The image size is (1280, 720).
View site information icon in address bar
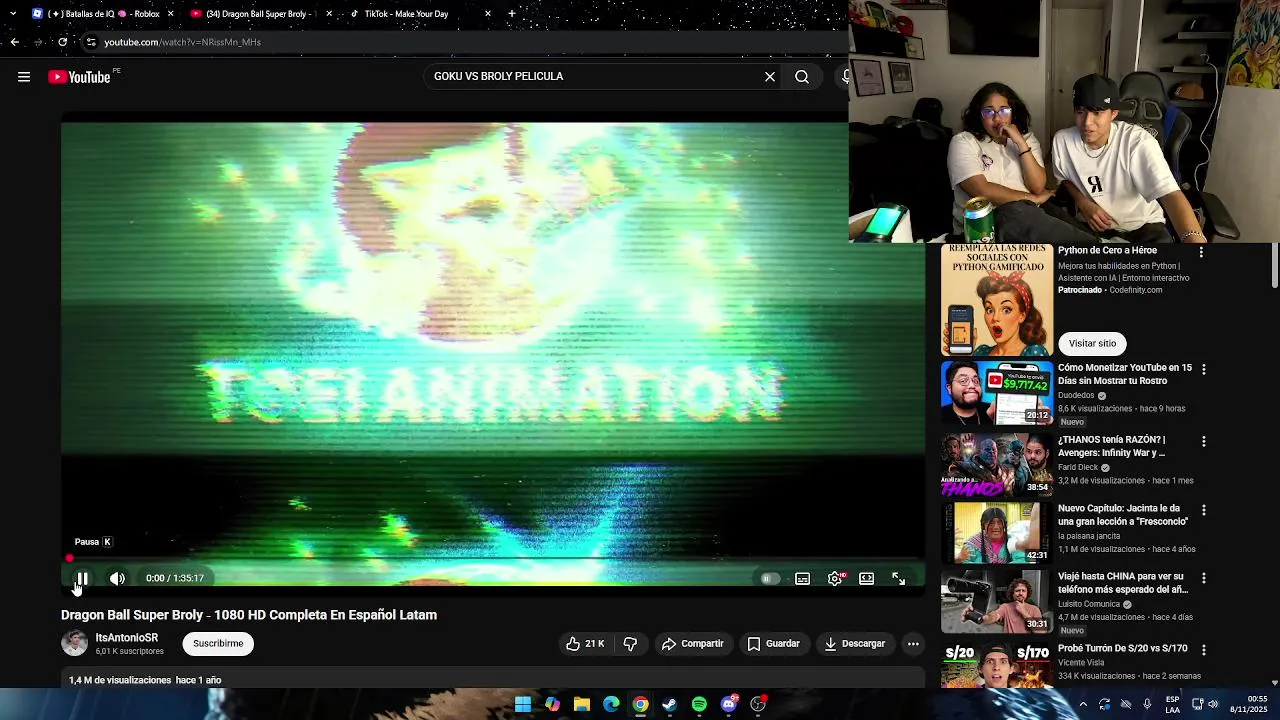point(91,42)
